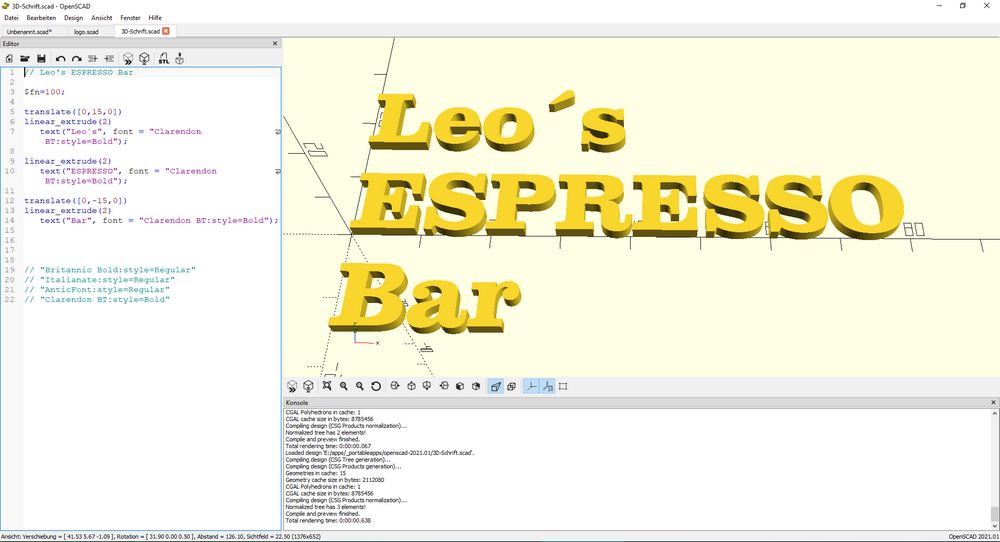Click the '// Leo's ESPRESSO Bar' comment line
This screenshot has width=1000, height=542.
pos(78,72)
